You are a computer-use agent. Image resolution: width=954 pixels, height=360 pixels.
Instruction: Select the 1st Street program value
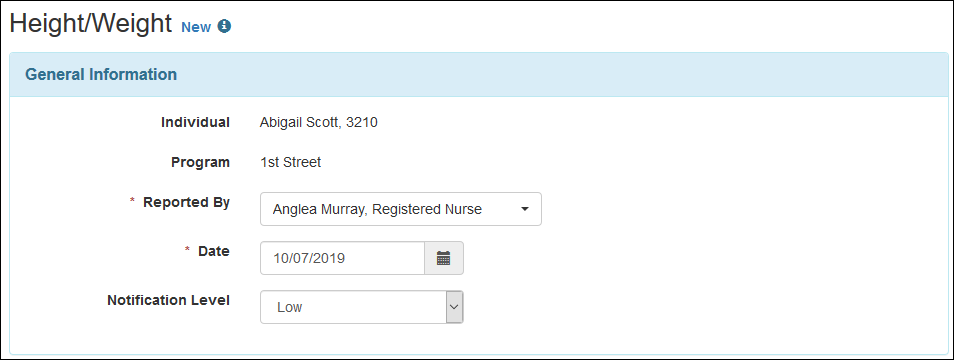(290, 162)
